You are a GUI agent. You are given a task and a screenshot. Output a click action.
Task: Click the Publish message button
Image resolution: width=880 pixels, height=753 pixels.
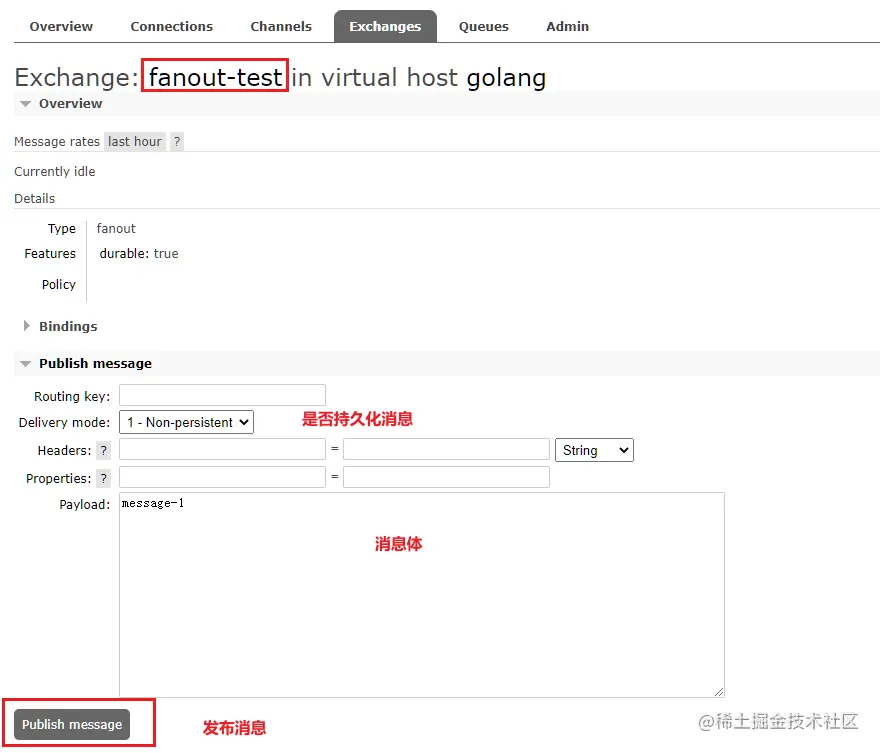[x=72, y=724]
